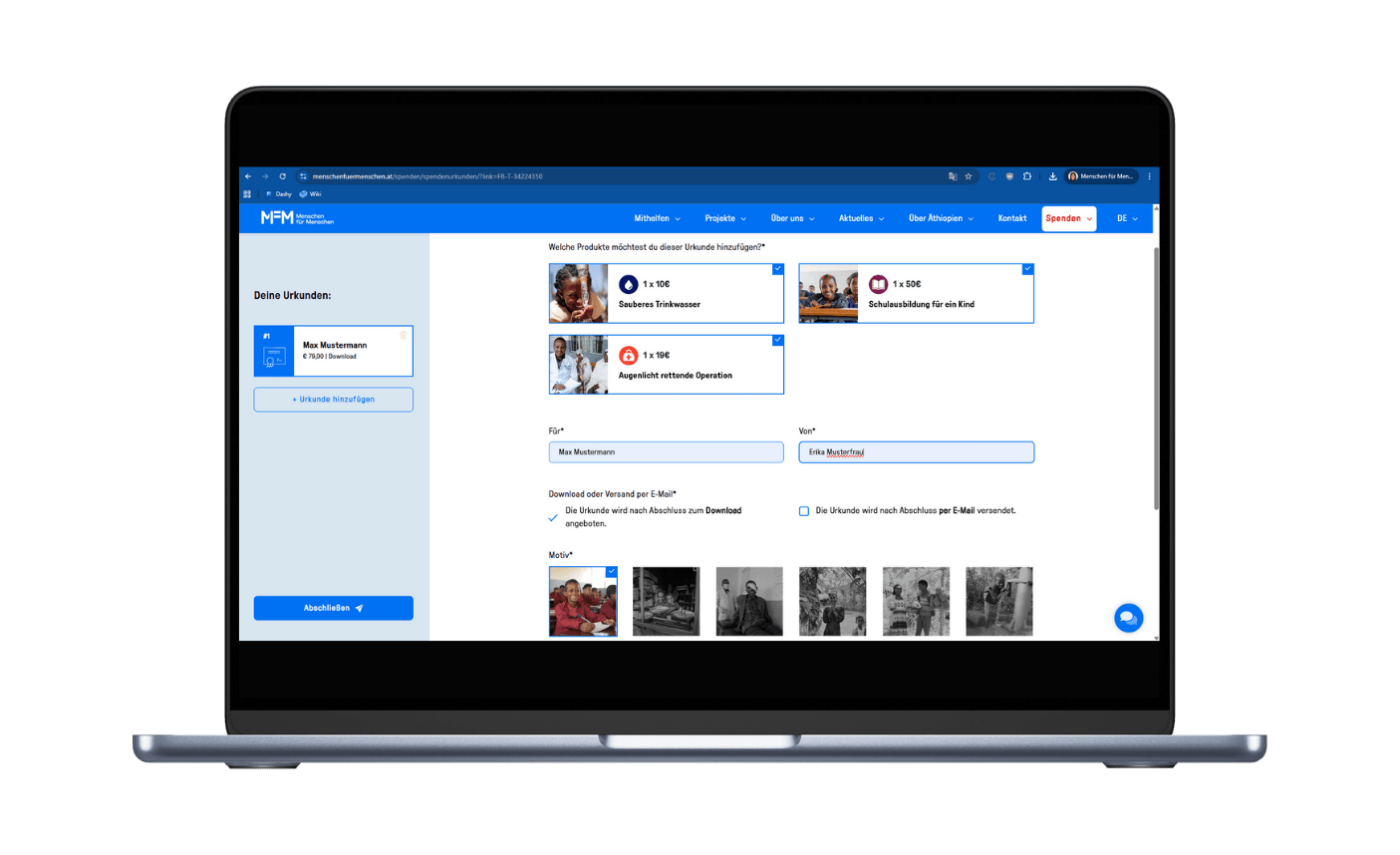Open the Kontakt menu item

(x=1011, y=218)
